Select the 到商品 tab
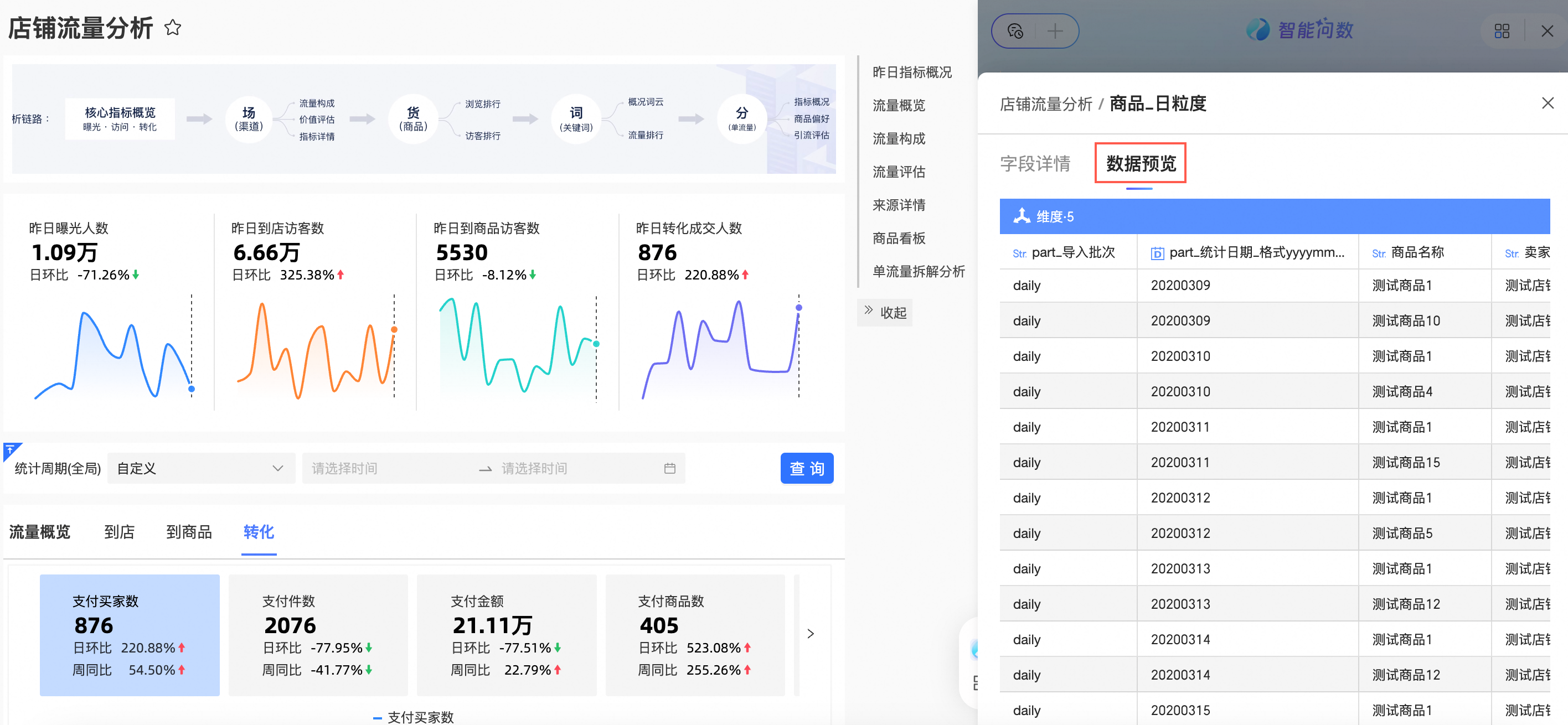Screen dimensions: 1568x725 point(189,532)
